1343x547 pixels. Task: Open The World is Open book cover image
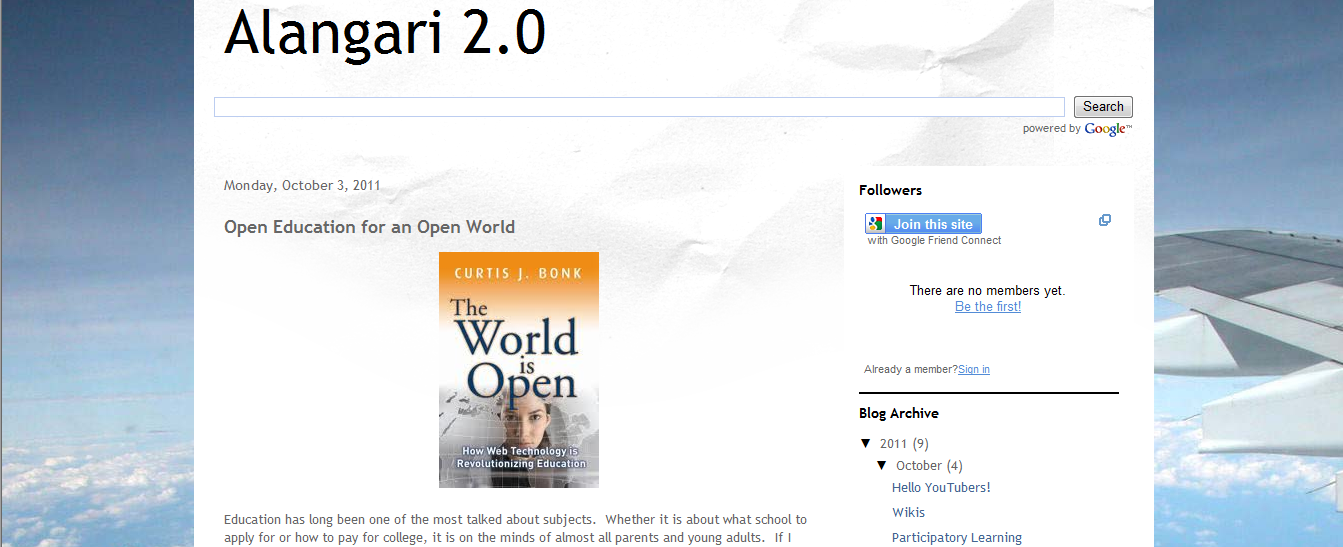tap(519, 370)
